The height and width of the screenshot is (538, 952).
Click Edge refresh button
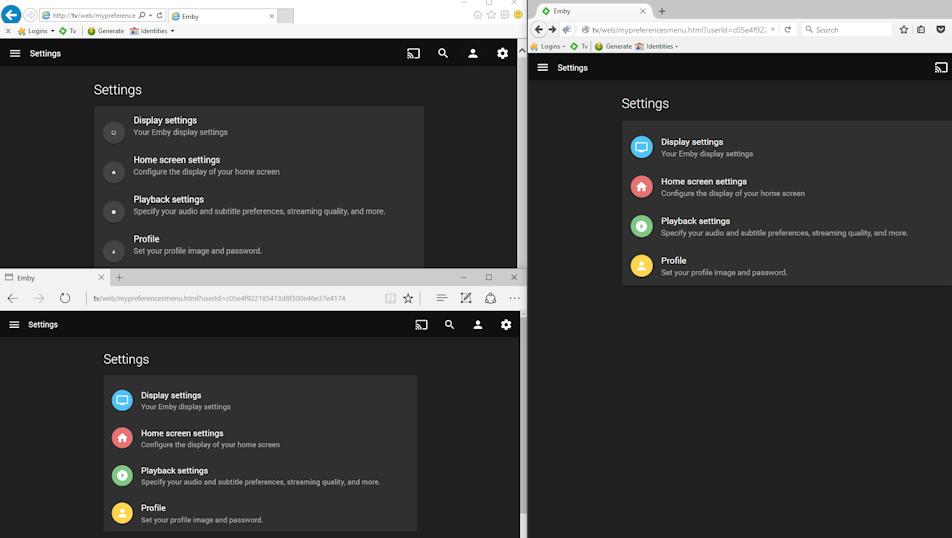pos(65,298)
